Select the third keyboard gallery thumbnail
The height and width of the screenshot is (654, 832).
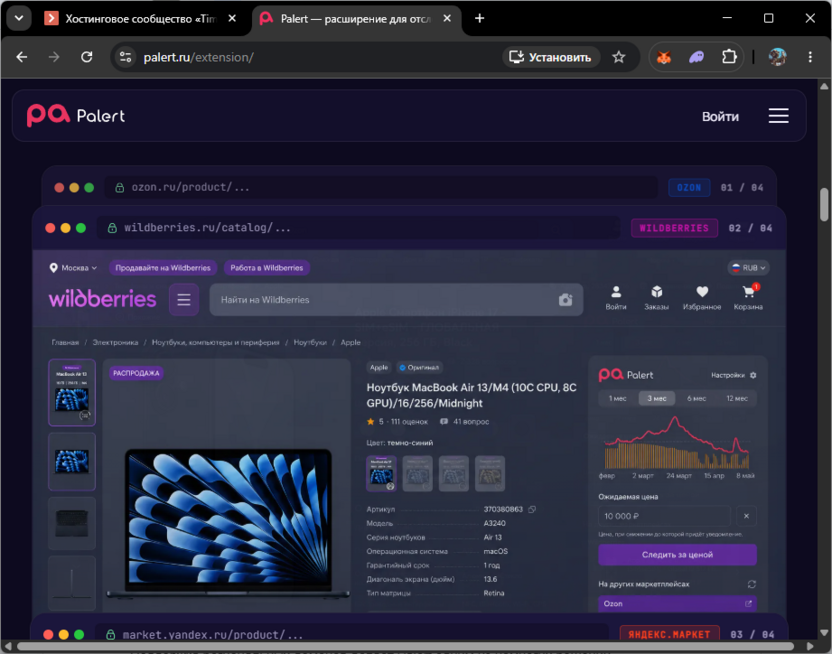pos(72,524)
